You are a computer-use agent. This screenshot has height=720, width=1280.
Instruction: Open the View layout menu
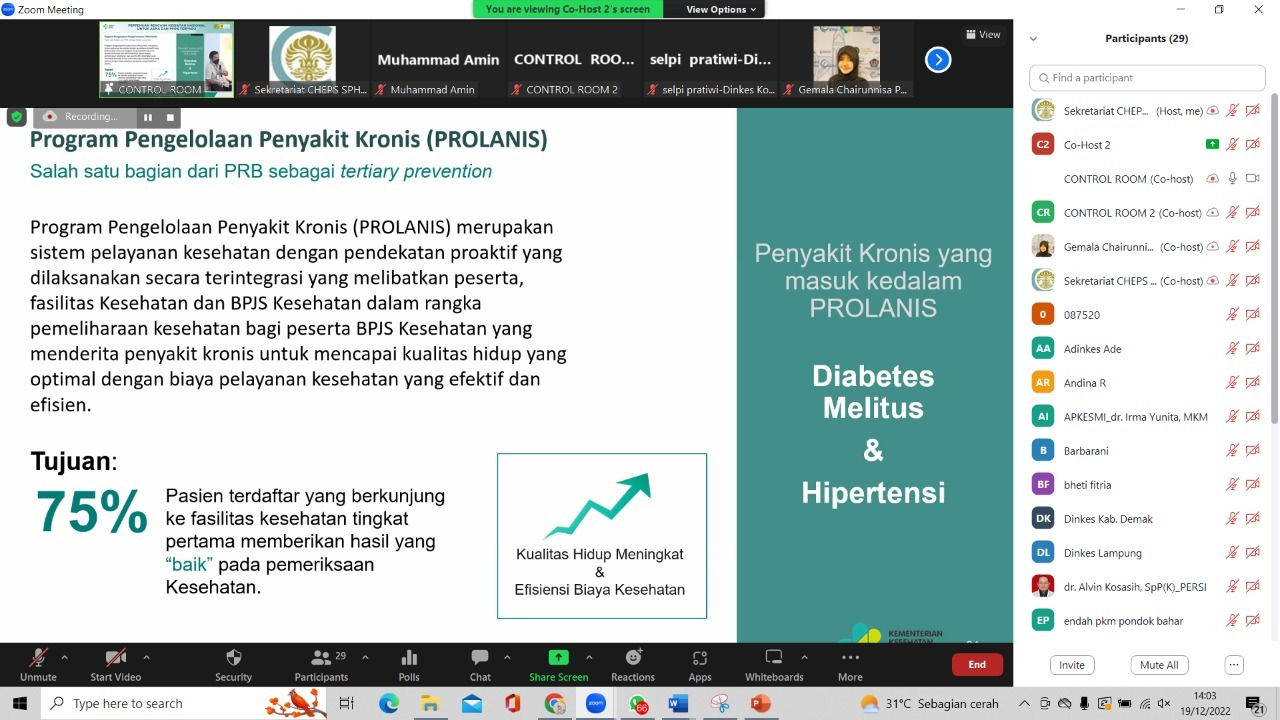(x=982, y=34)
